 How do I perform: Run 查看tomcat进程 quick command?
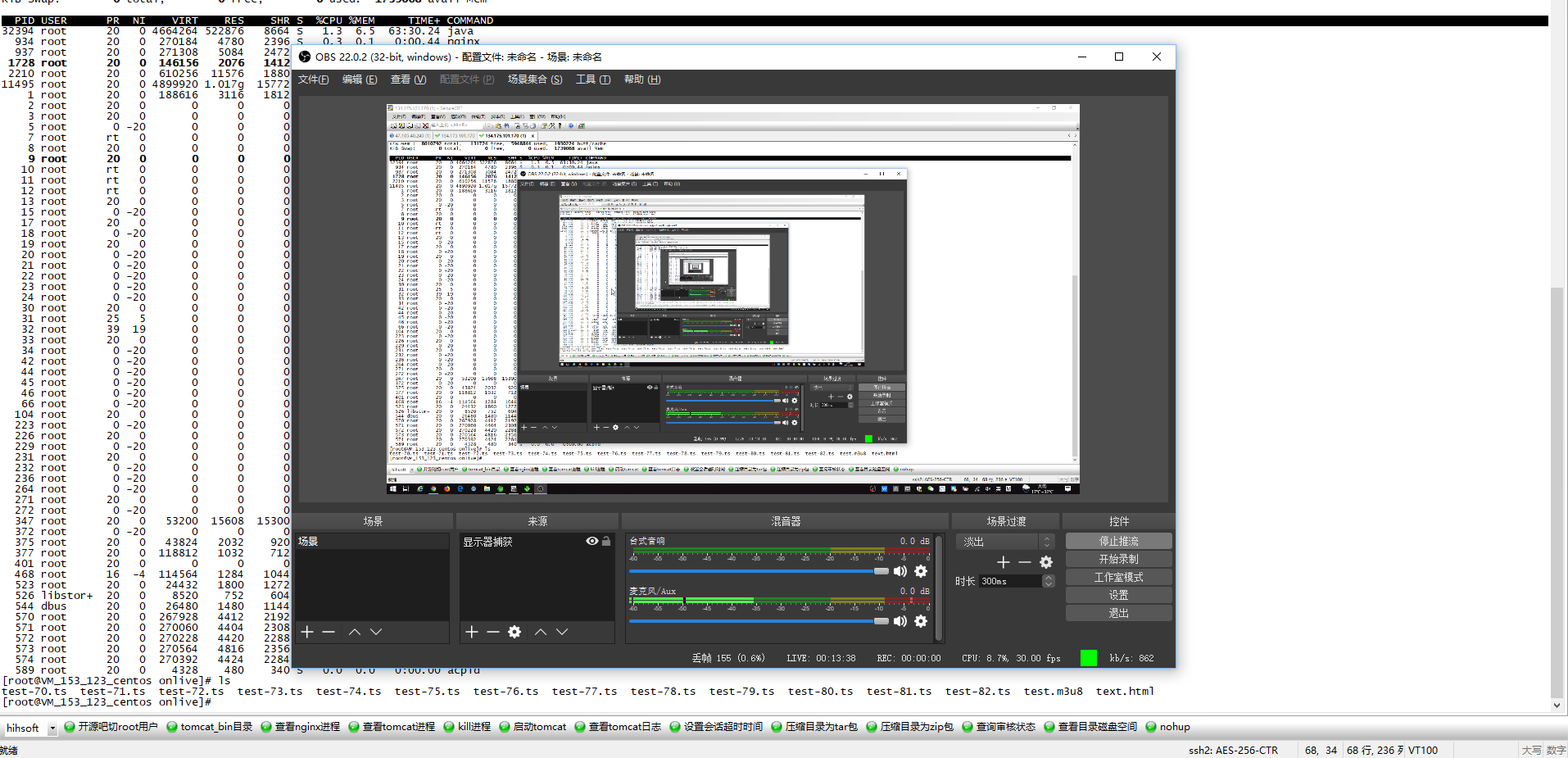(x=392, y=727)
